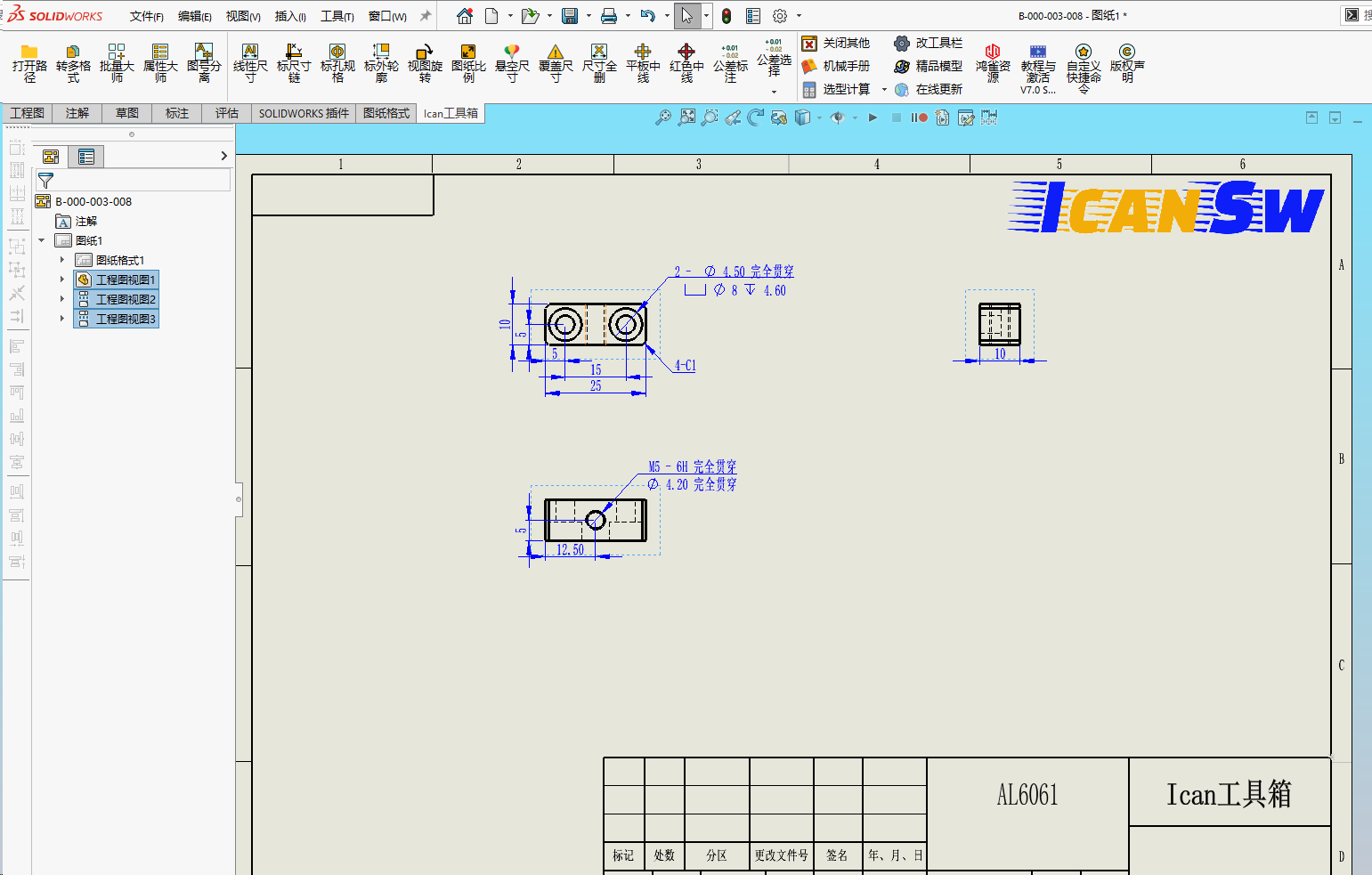The image size is (1372, 875).
Task: Click the 视图旋转 view rotate icon
Action: pos(425,62)
